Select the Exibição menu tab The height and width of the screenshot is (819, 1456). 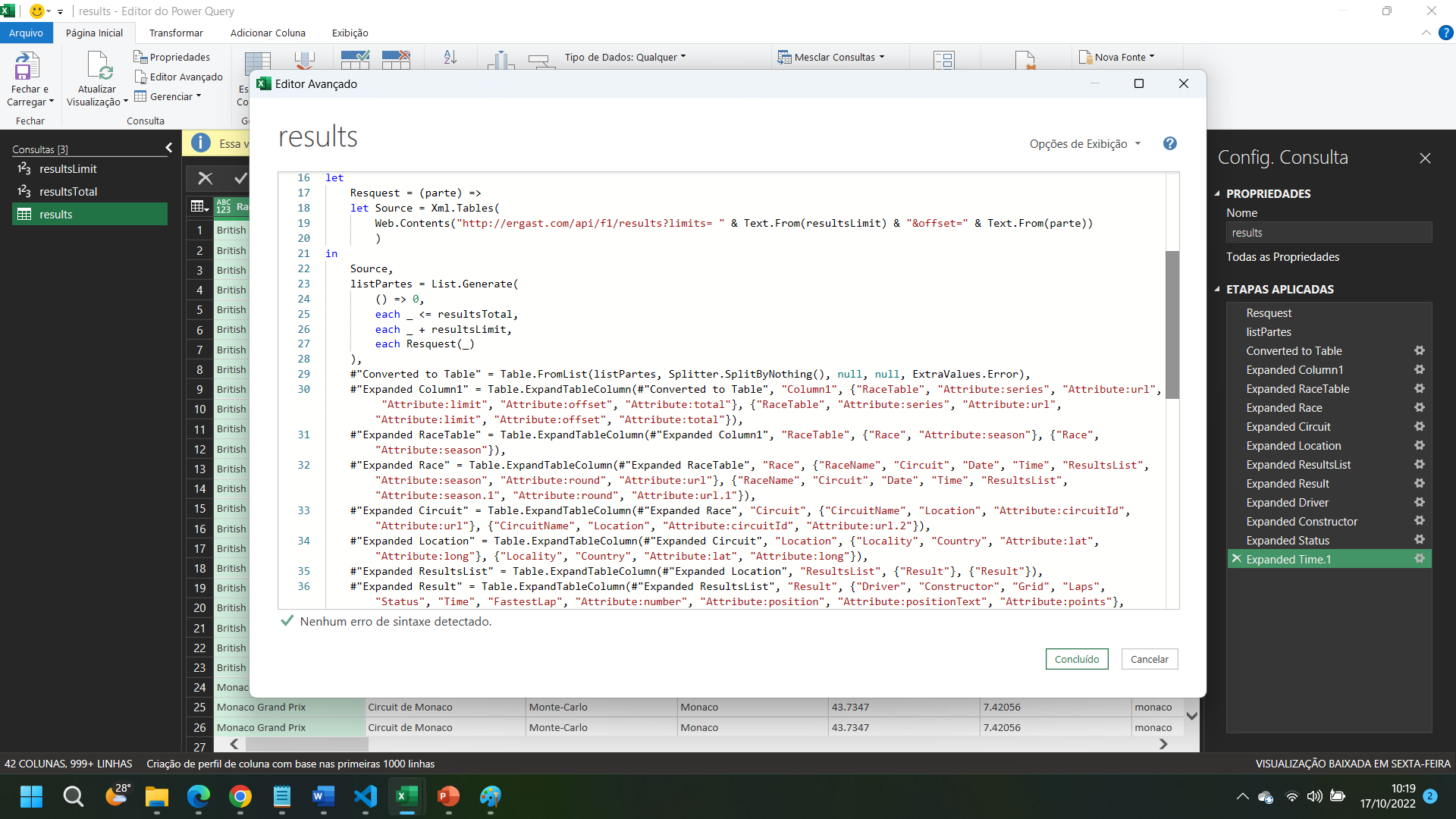tap(350, 33)
